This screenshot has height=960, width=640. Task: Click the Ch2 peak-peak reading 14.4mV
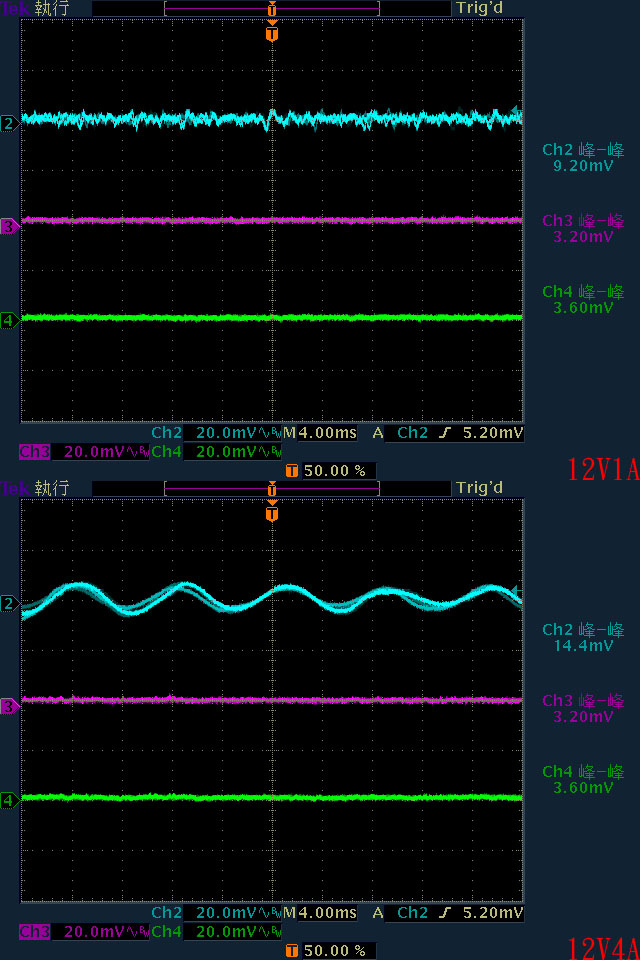583,645
